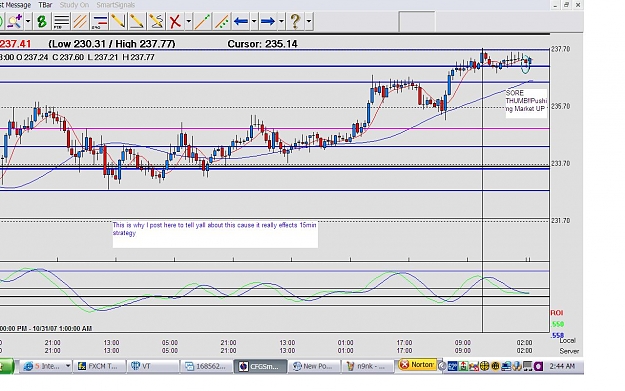625x391 pixels.
Task: Click the red X delete tool
Action: 175,21
